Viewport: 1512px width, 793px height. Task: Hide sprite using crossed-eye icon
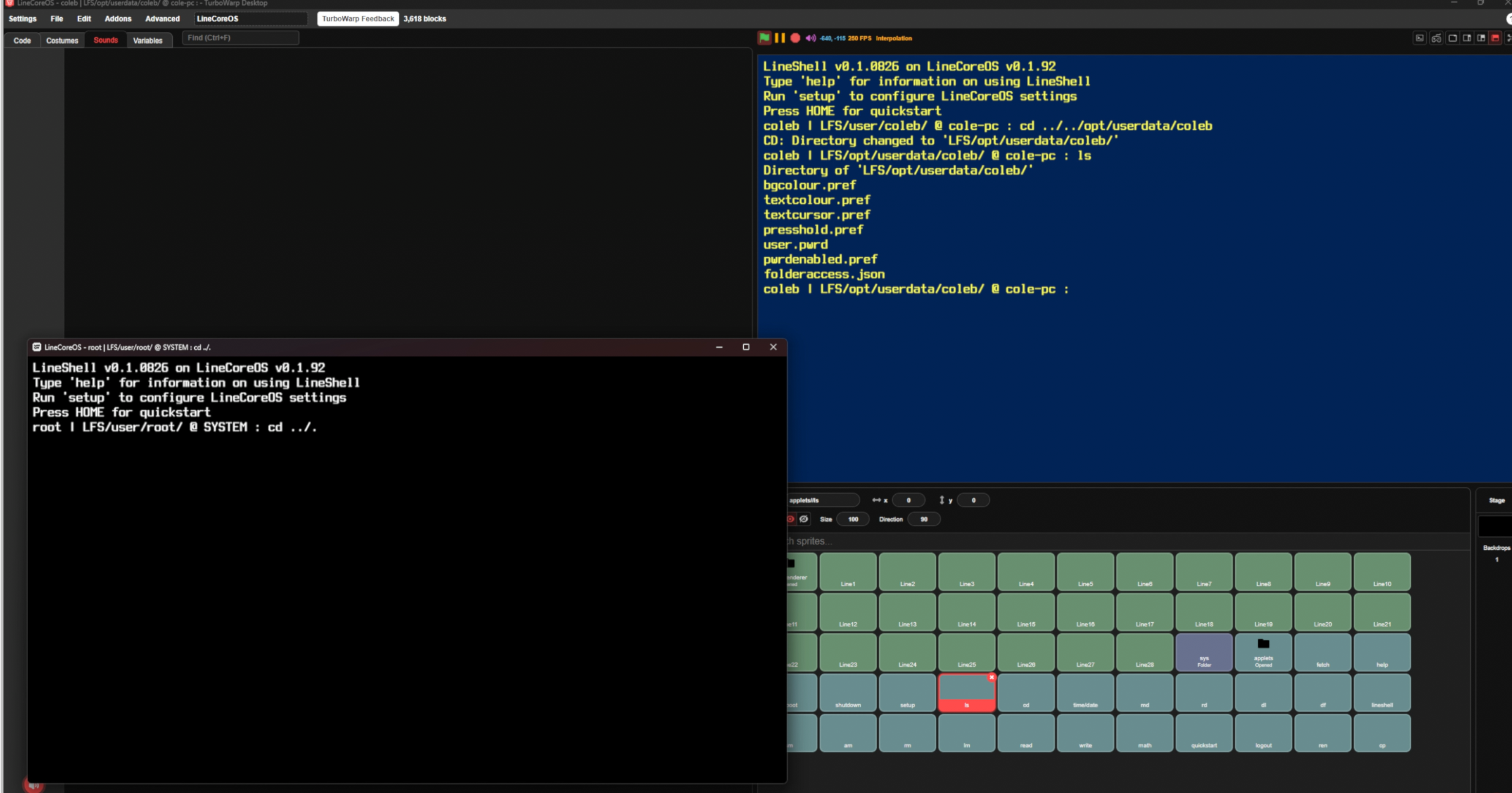804,519
